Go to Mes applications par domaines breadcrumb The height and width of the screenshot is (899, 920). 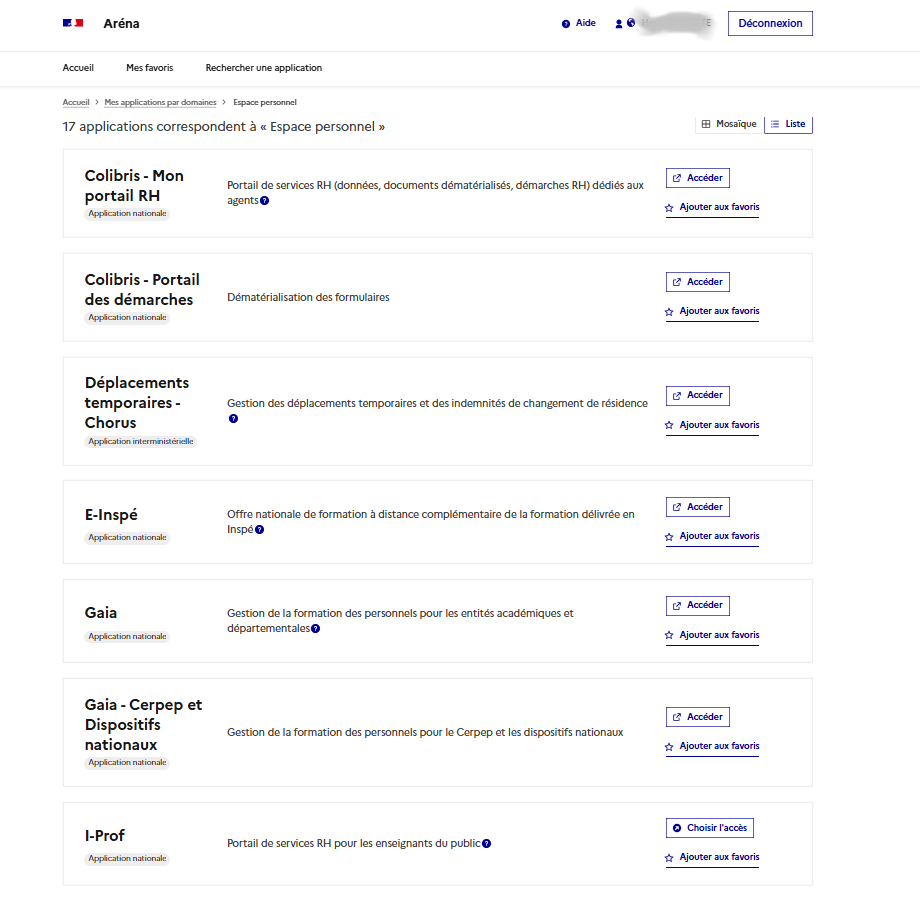pyautogui.click(x=160, y=102)
